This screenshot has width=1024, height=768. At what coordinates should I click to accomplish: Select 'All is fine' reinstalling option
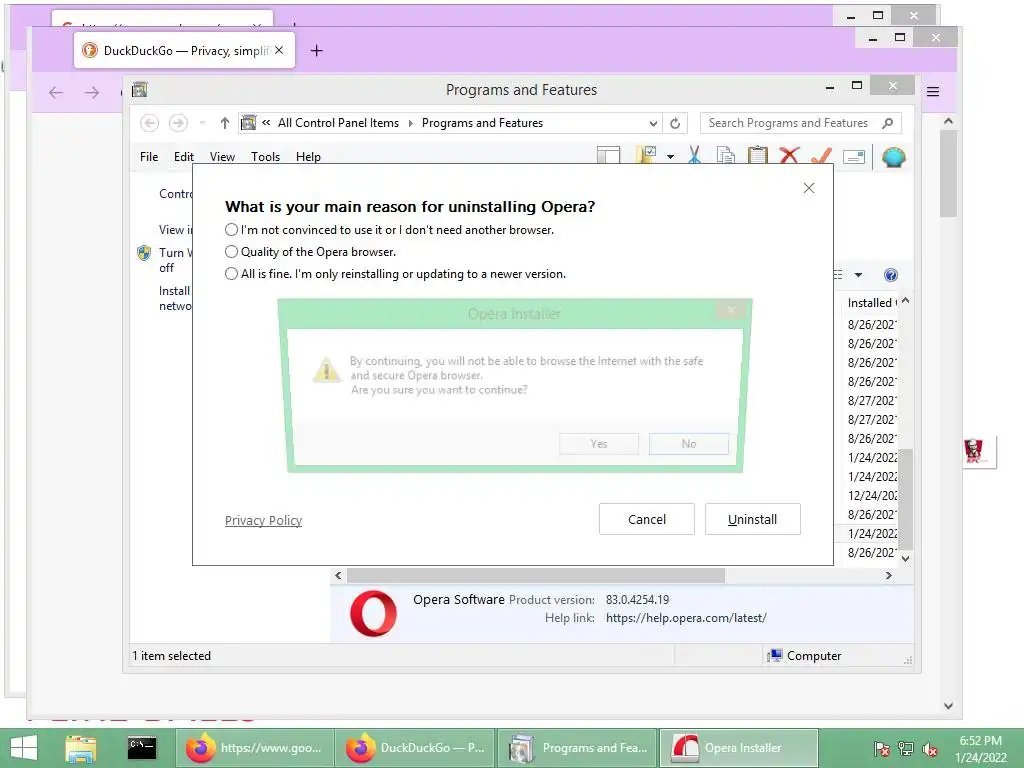tap(231, 274)
